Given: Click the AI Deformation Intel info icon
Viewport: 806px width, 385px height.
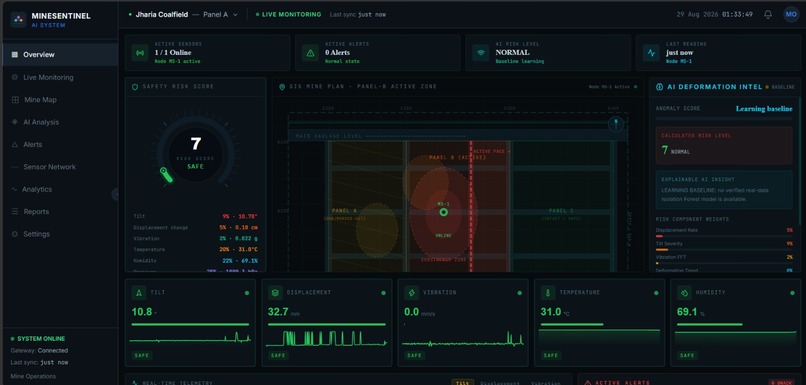Looking at the screenshot, I should tap(660, 87).
